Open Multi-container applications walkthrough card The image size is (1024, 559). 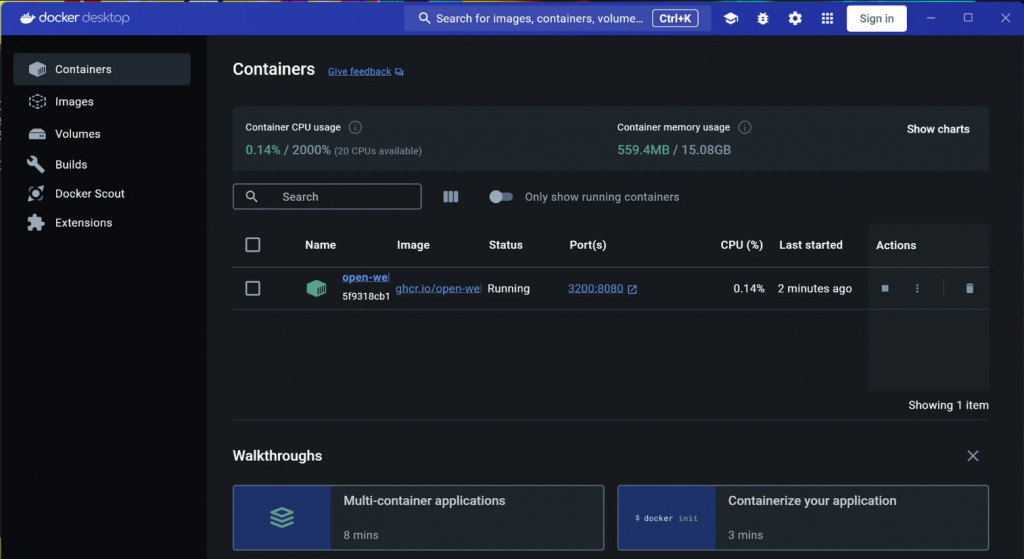(x=419, y=517)
